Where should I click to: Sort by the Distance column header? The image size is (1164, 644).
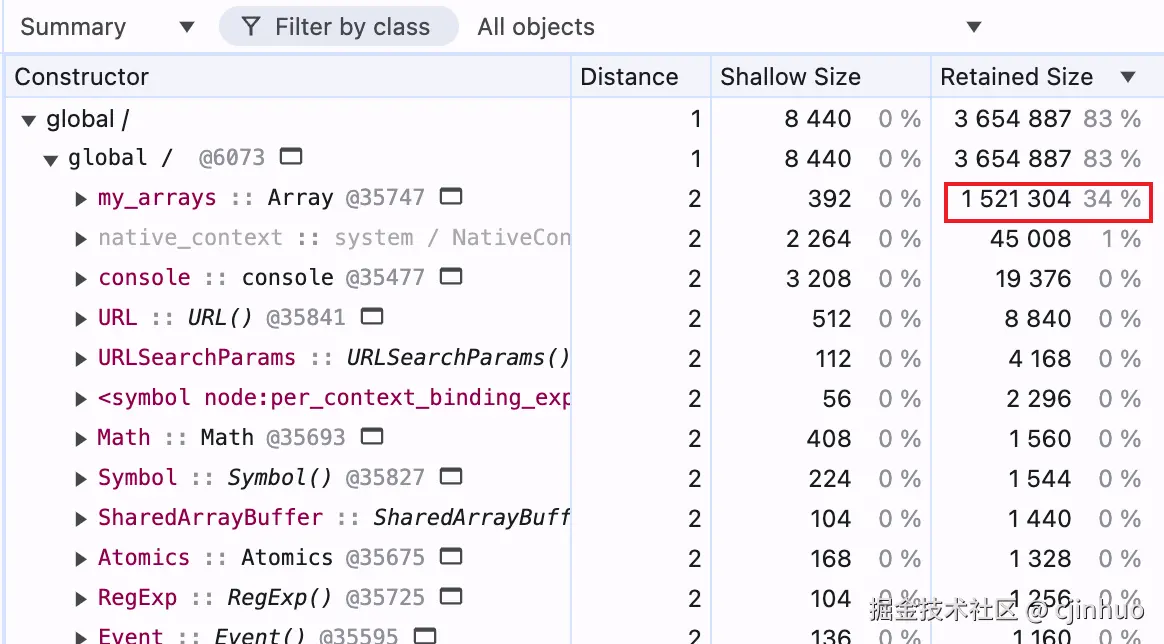click(629, 77)
